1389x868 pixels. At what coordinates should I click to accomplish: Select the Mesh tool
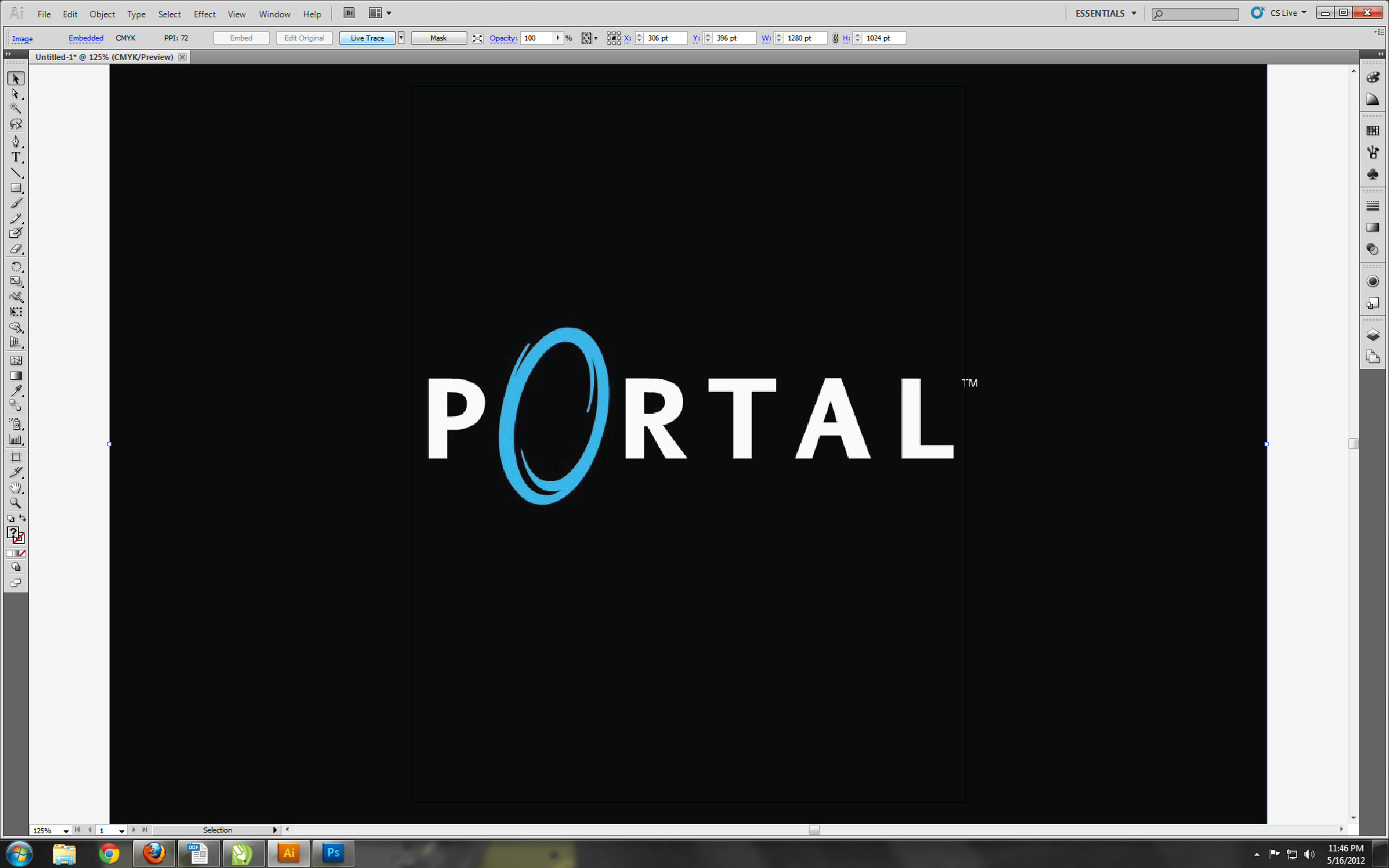tap(16, 360)
